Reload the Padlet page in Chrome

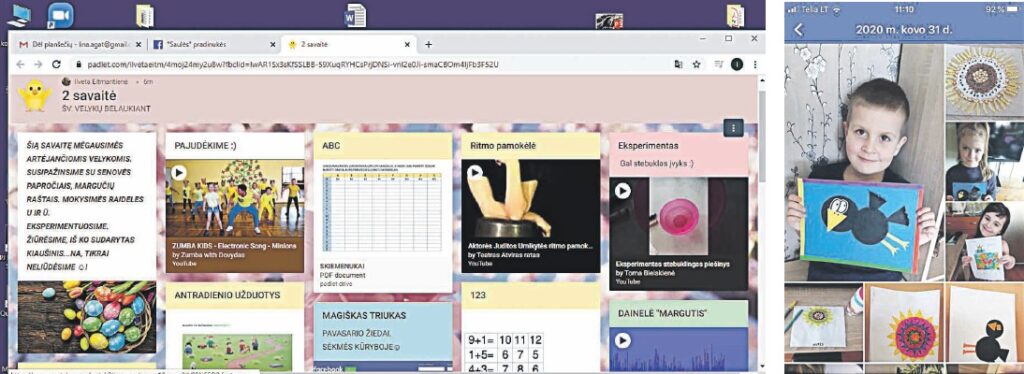point(56,65)
